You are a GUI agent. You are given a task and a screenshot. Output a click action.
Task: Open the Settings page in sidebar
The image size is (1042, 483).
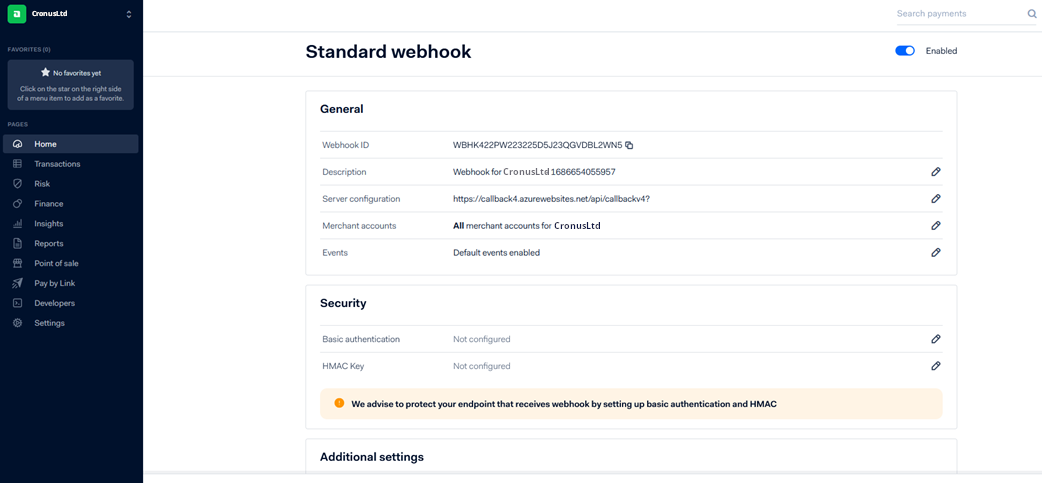click(x=49, y=323)
